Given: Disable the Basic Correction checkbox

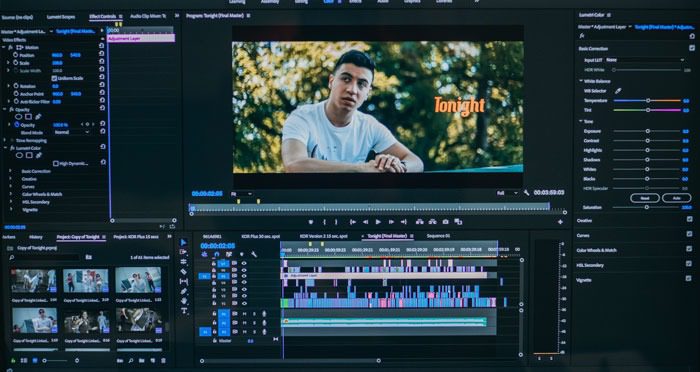Looking at the screenshot, I should 692,48.
